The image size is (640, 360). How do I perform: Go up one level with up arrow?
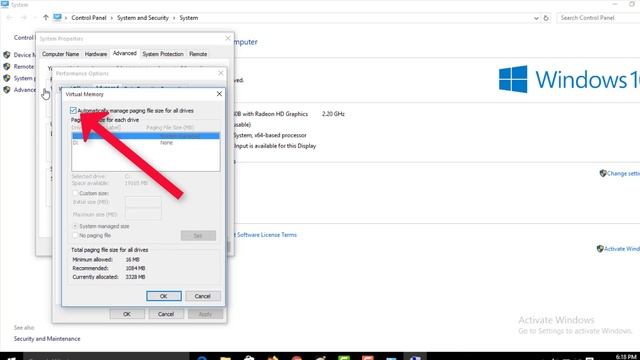tap(46, 18)
